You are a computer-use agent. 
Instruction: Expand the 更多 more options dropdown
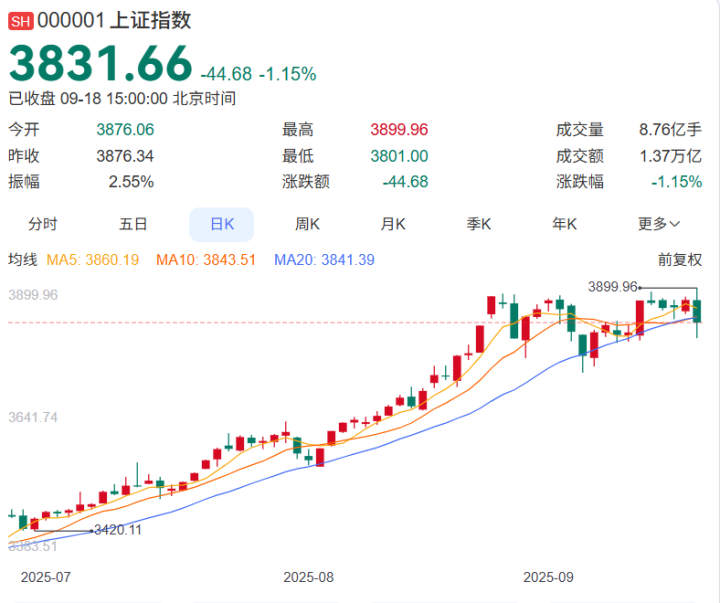[658, 224]
